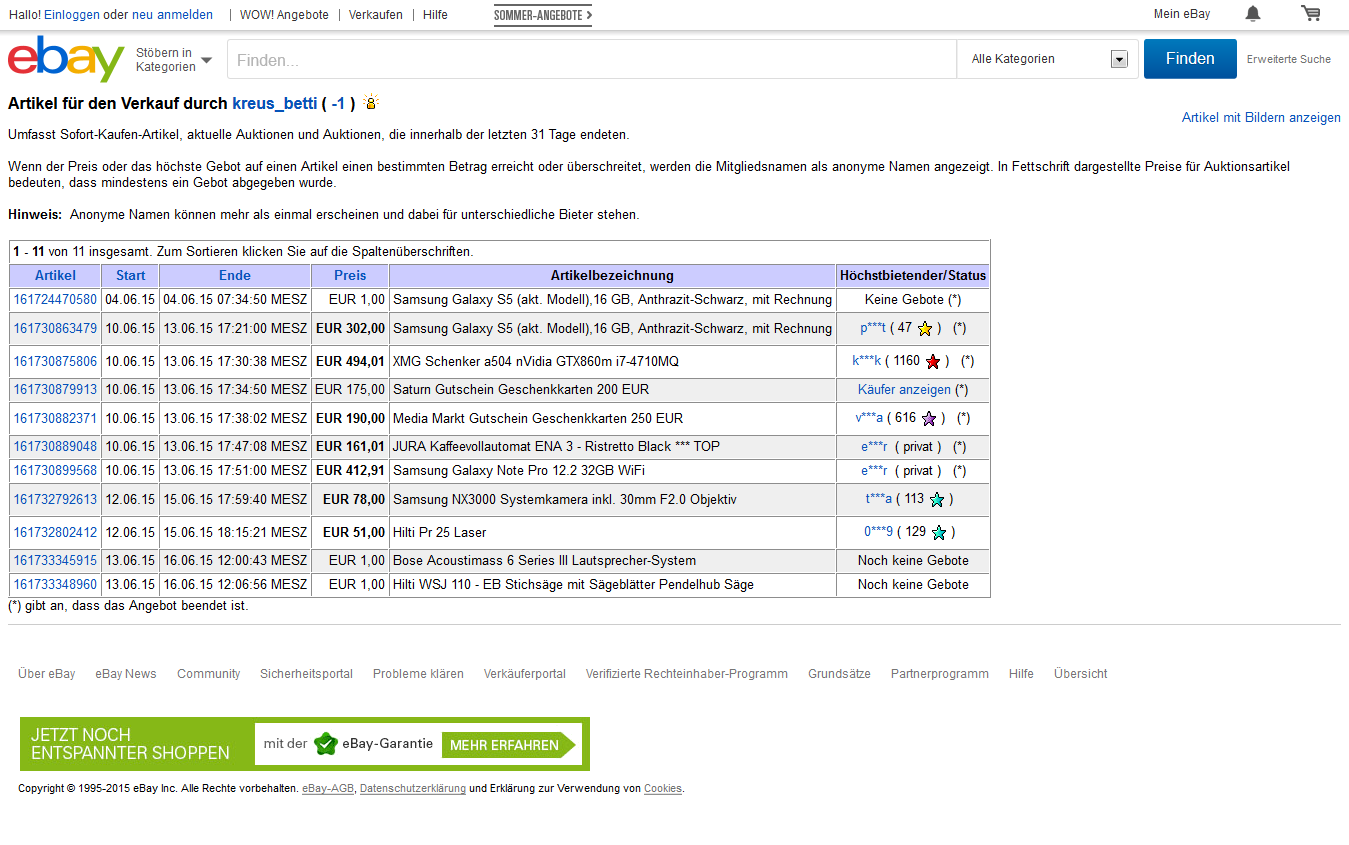Open Erweiterte Suche link
The width and height of the screenshot is (1349, 845).
click(x=1288, y=59)
